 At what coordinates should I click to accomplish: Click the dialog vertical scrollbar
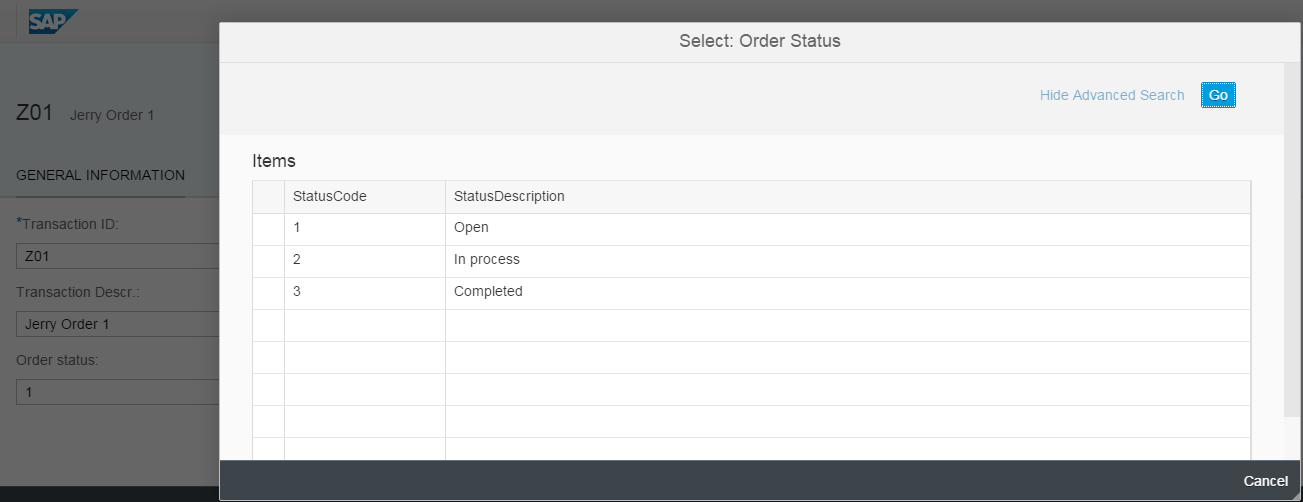tap(1293, 240)
